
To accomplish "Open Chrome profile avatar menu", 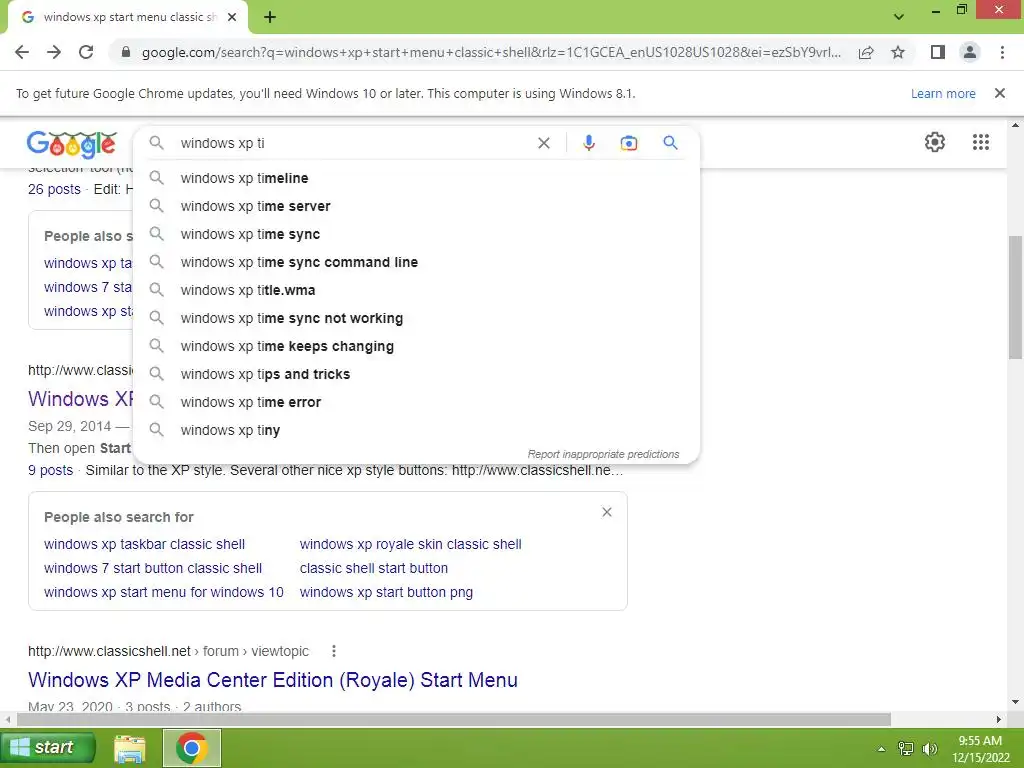I will tap(970, 52).
